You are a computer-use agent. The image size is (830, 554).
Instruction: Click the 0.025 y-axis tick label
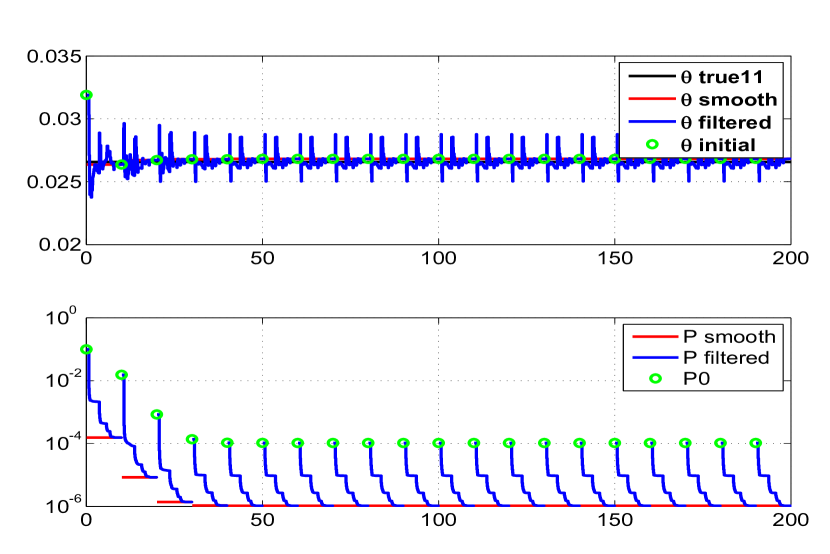pos(55,181)
